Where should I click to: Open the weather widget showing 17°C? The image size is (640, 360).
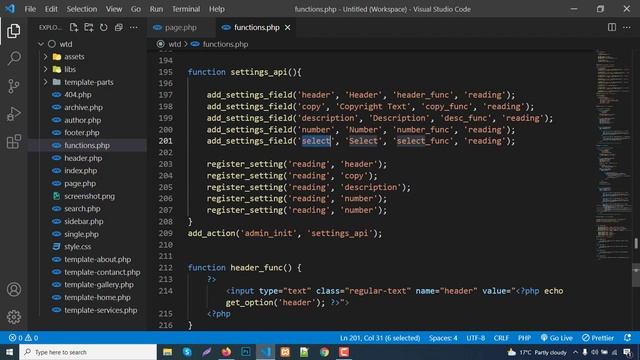(x=537, y=352)
